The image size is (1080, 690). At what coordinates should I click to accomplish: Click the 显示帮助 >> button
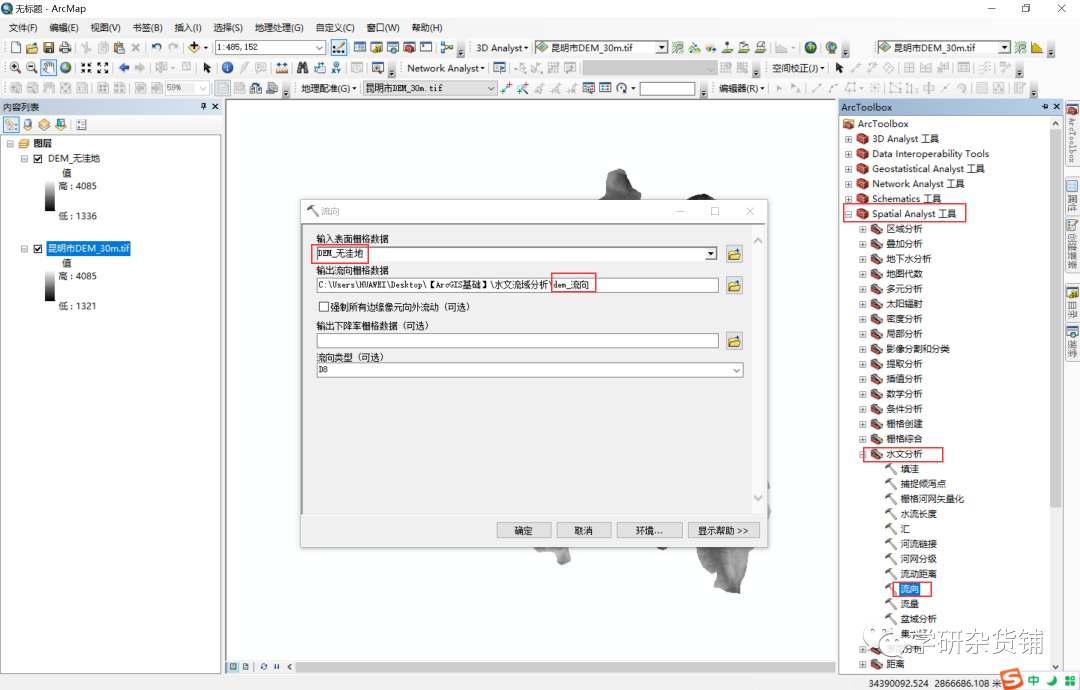point(723,530)
